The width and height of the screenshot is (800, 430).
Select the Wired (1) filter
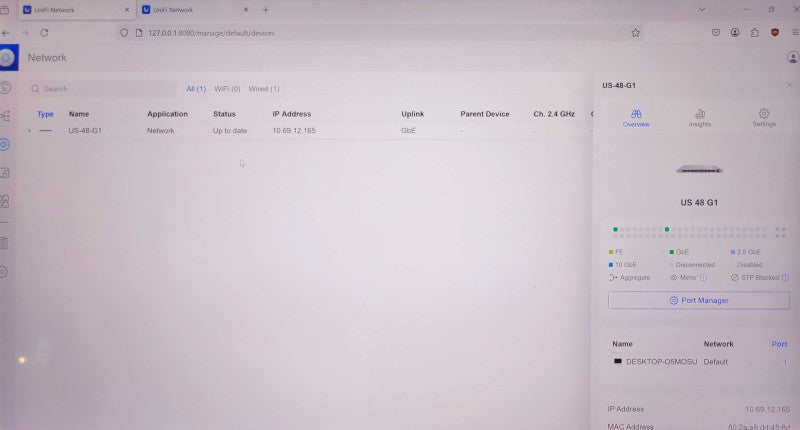[x=264, y=89]
